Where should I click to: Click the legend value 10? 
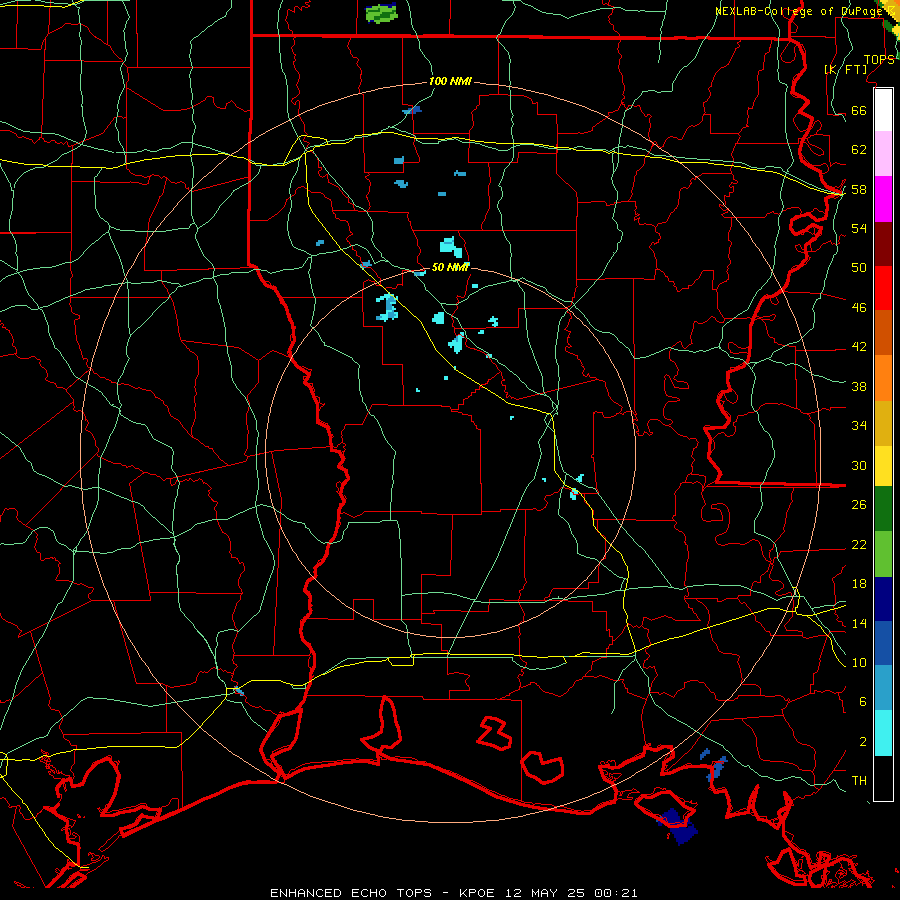coord(859,662)
